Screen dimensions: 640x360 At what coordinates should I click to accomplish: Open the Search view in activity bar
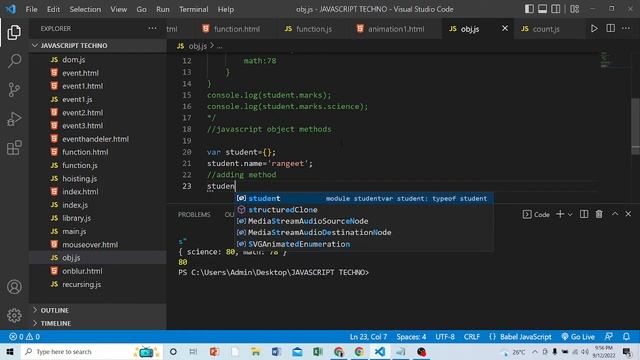14,61
